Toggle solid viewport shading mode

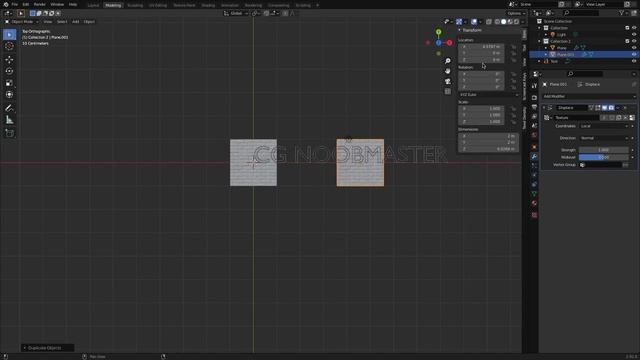(503, 22)
